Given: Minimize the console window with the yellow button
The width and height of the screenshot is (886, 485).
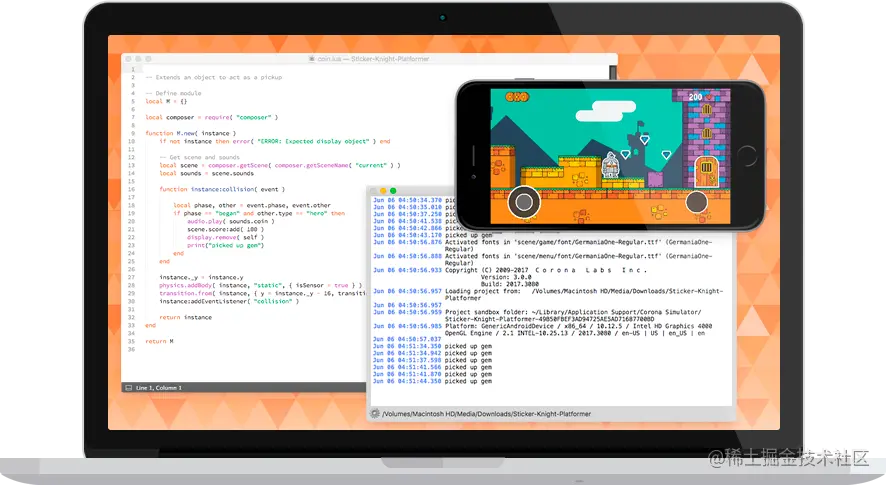Looking at the screenshot, I should tap(383, 191).
